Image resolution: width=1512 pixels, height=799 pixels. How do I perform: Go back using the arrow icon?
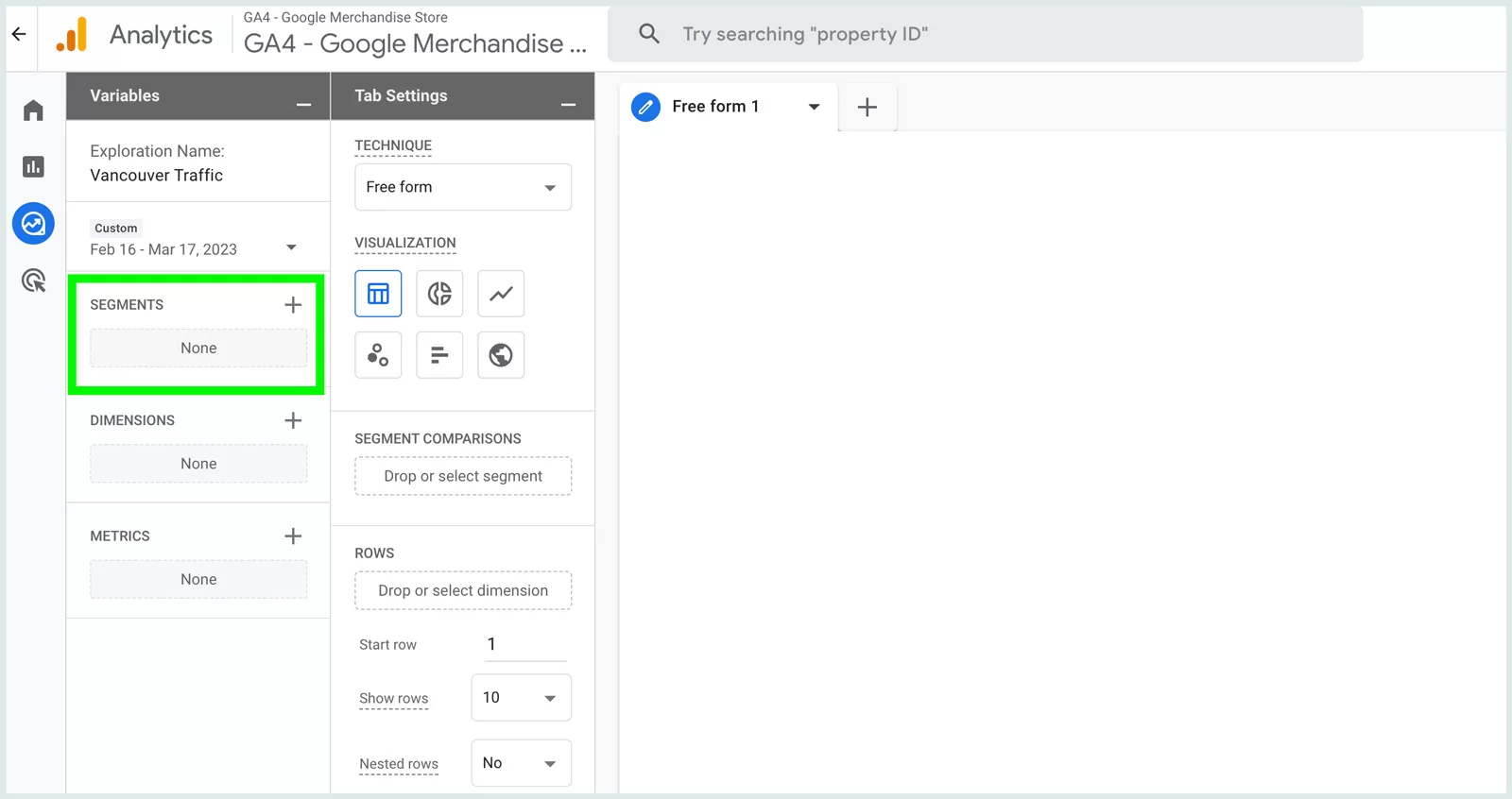pyautogui.click(x=19, y=34)
